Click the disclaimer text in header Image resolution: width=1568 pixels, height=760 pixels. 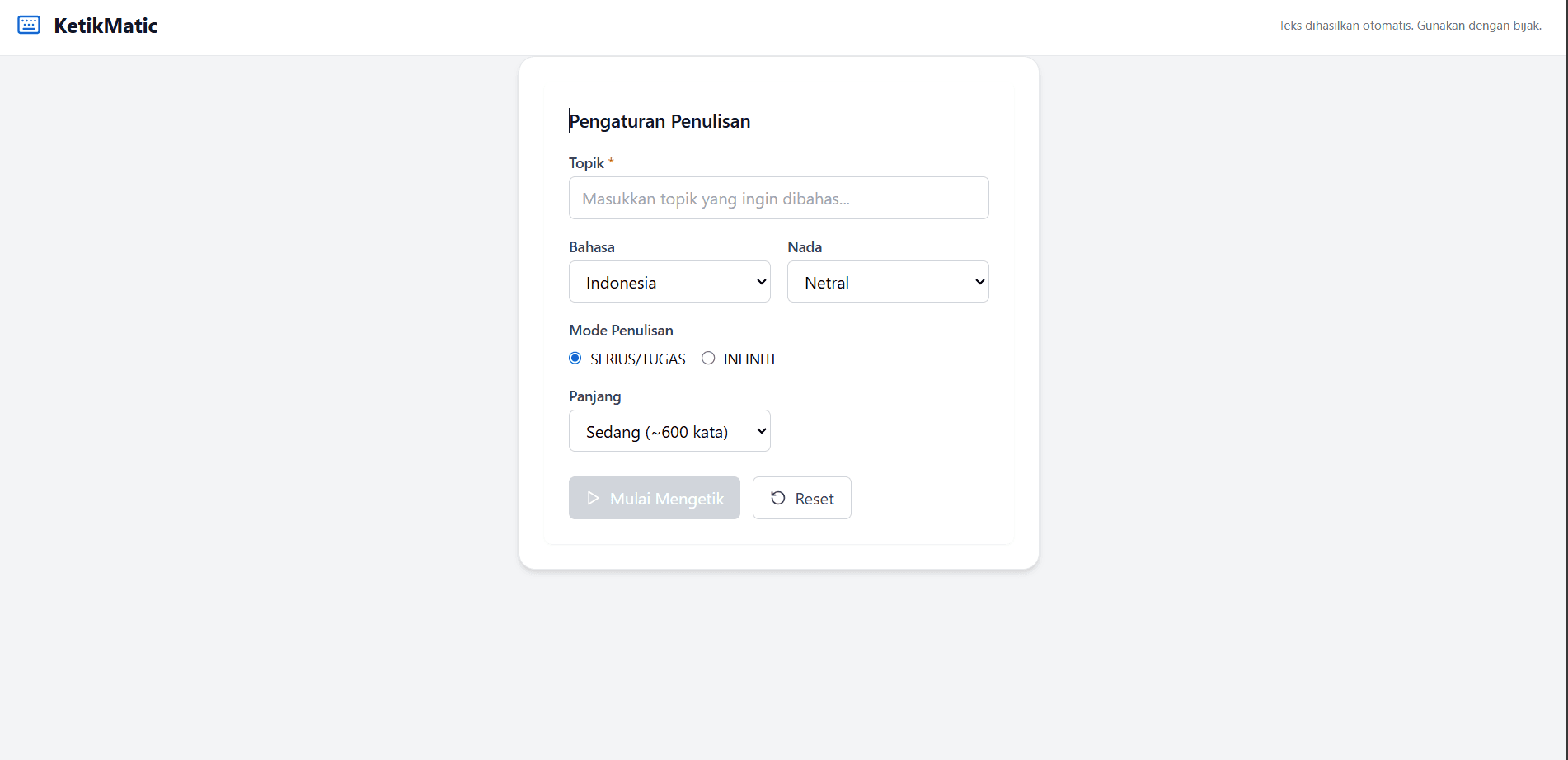tap(1410, 26)
